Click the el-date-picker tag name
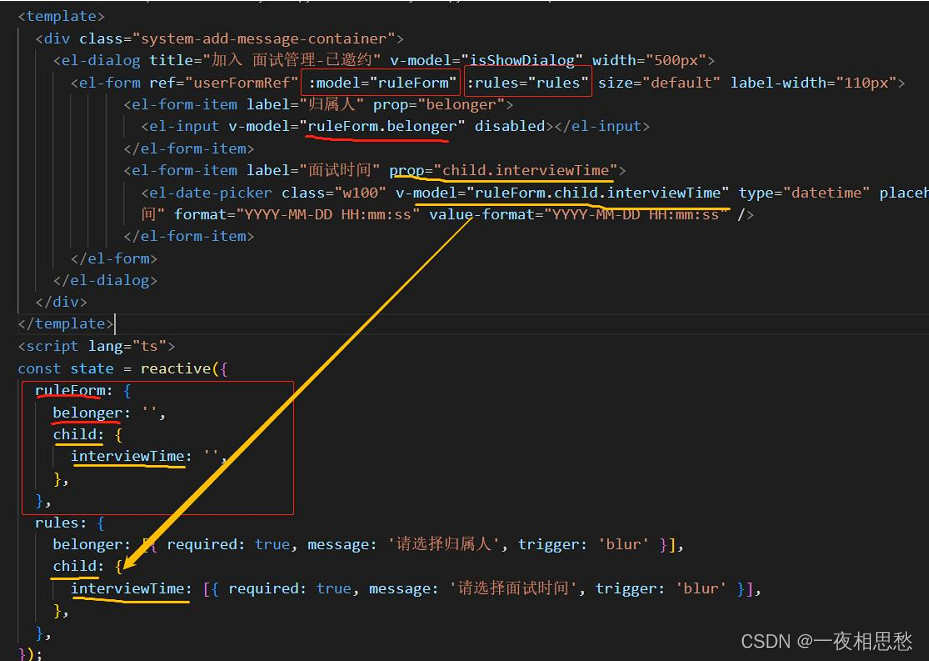Screen dimensions: 929x661 click(211, 192)
